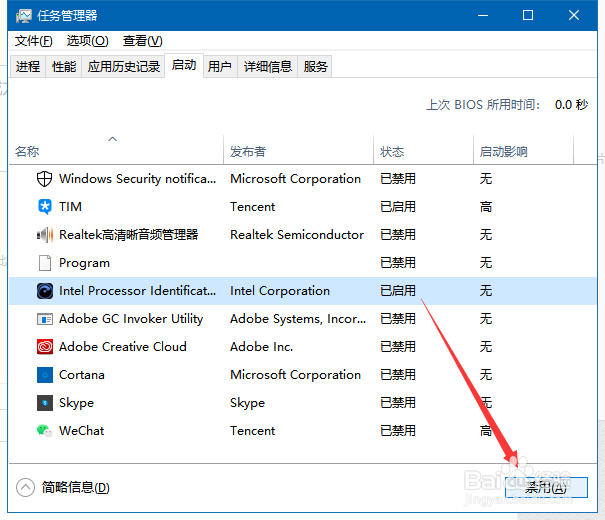Select the Skype startup icon
This screenshot has height=520, width=605.
tap(44, 403)
